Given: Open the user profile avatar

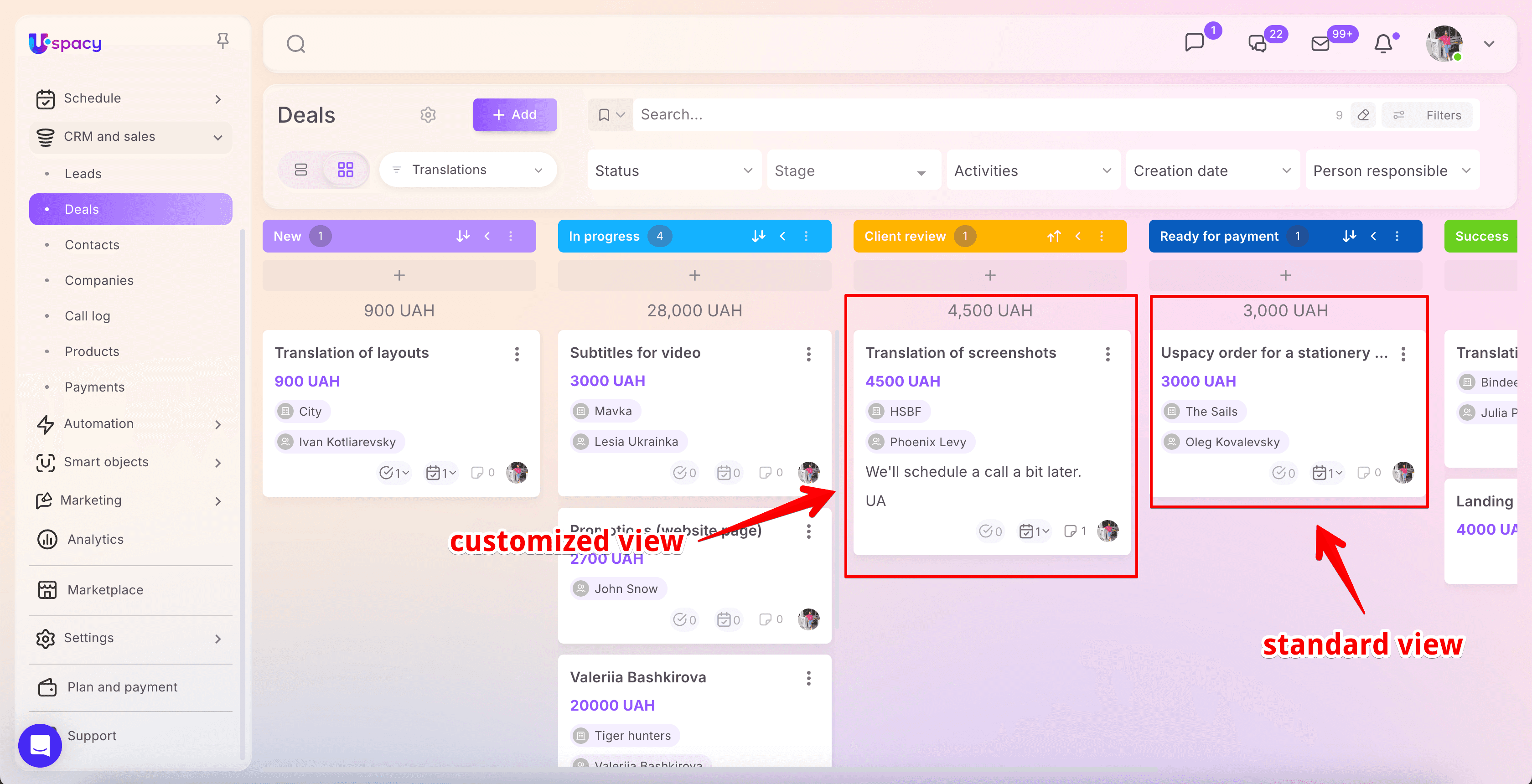Looking at the screenshot, I should pos(1444,43).
